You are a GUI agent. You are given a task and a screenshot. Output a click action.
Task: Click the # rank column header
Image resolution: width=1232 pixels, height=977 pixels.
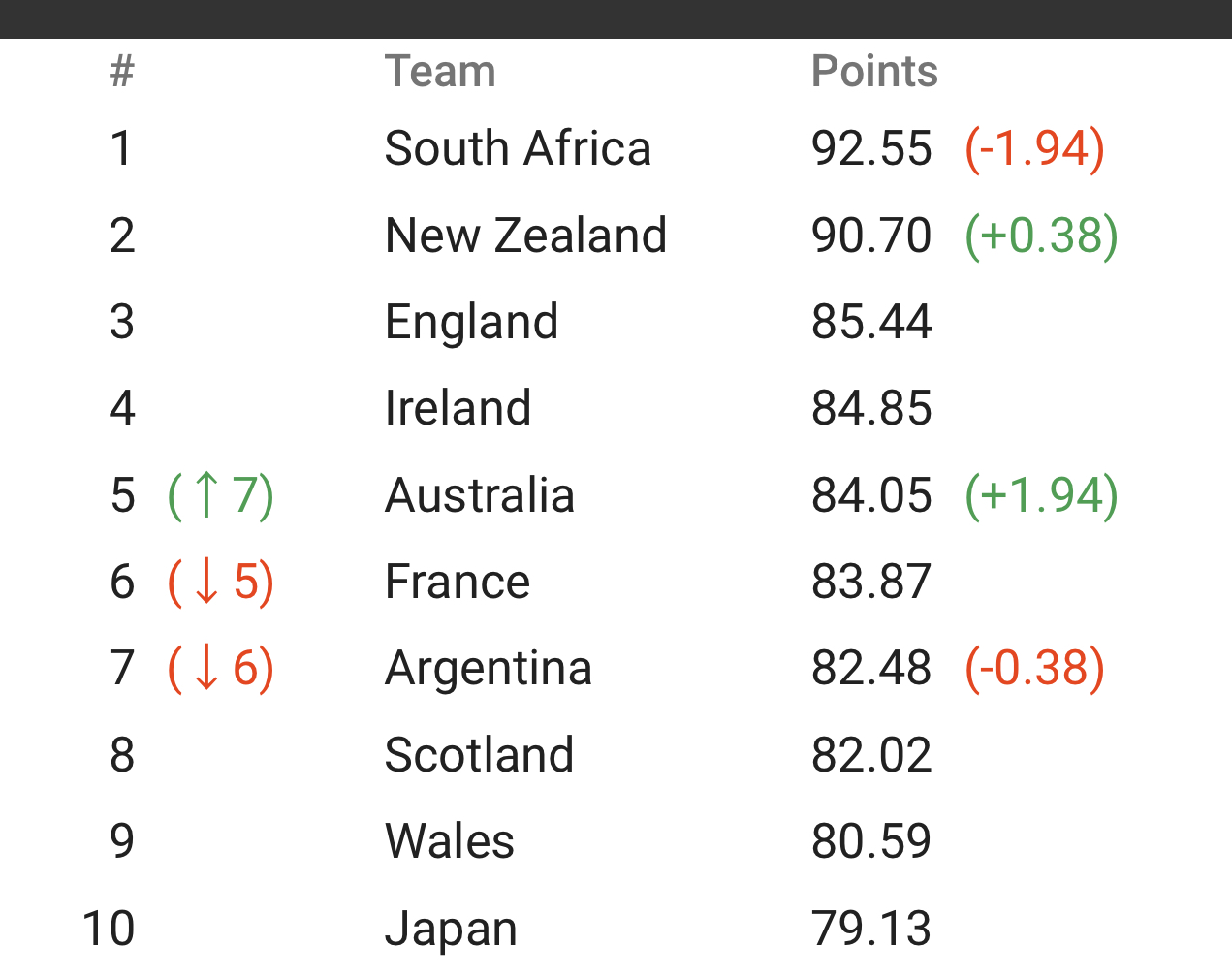click(x=122, y=72)
